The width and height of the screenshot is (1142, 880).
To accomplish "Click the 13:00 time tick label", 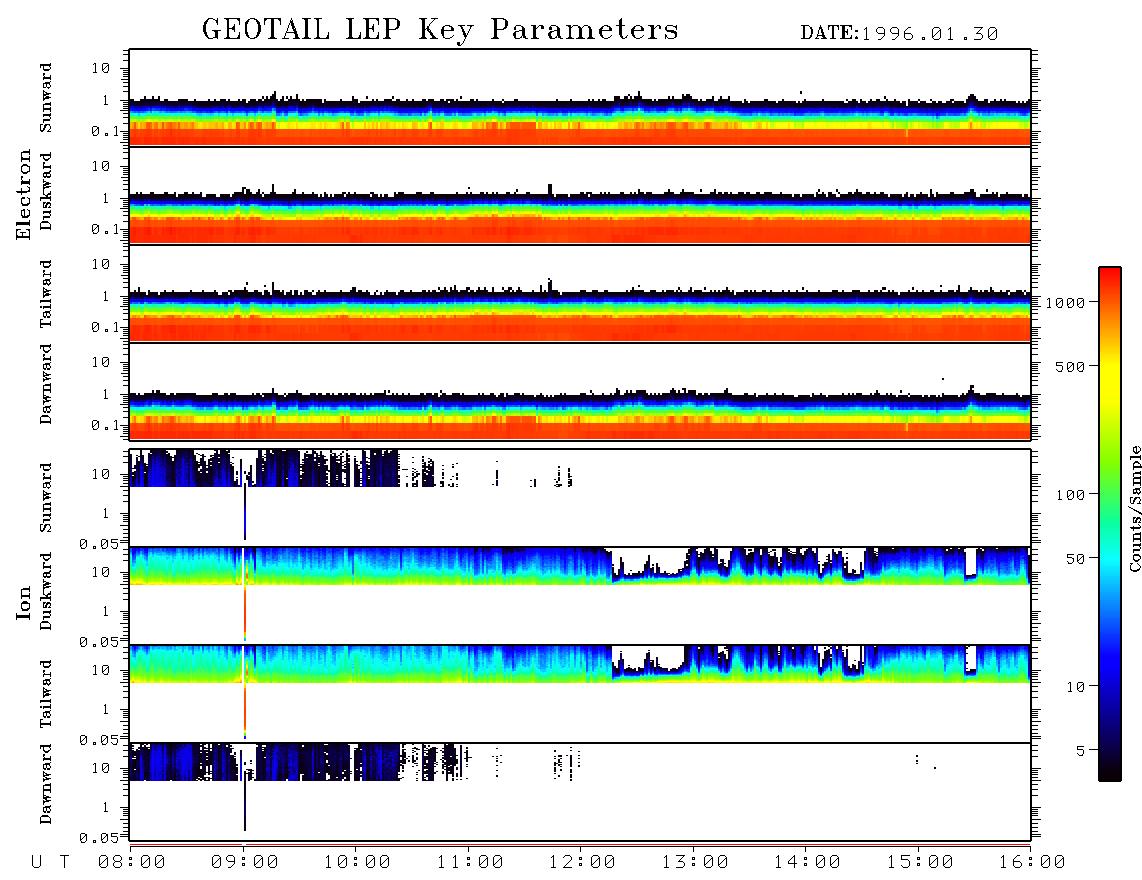I will [695, 862].
